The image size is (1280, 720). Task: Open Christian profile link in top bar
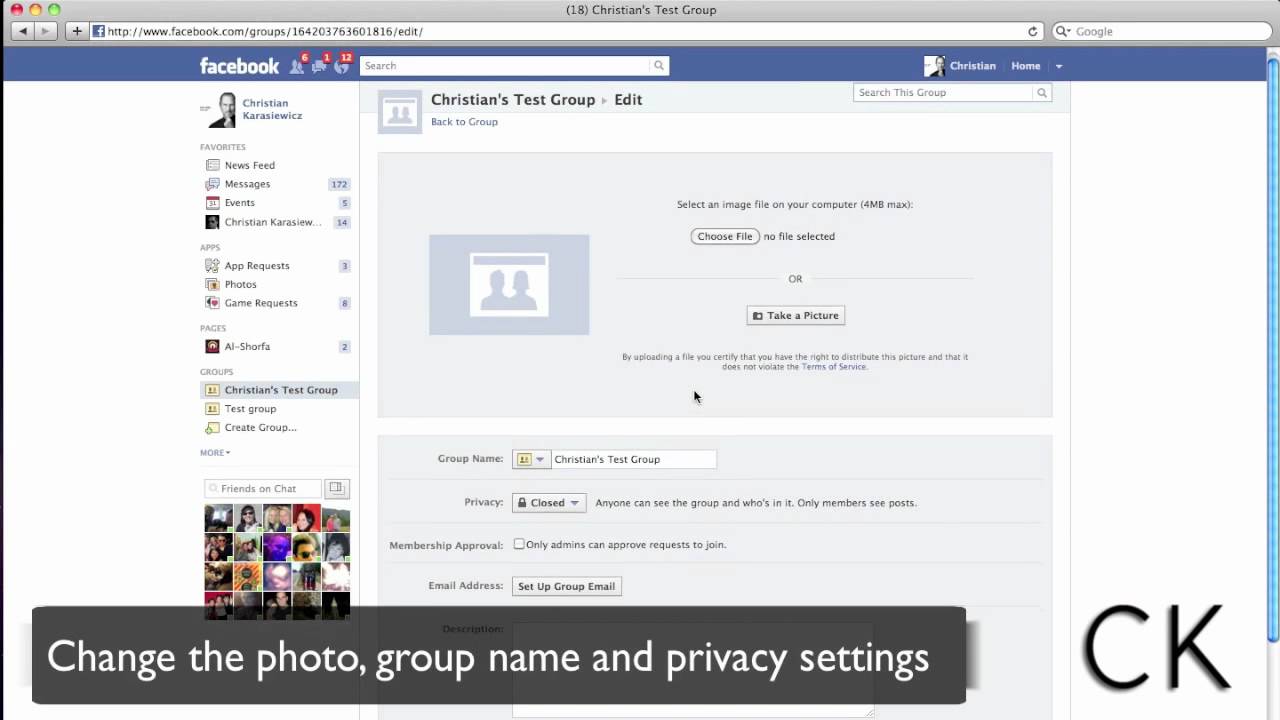click(x=973, y=66)
